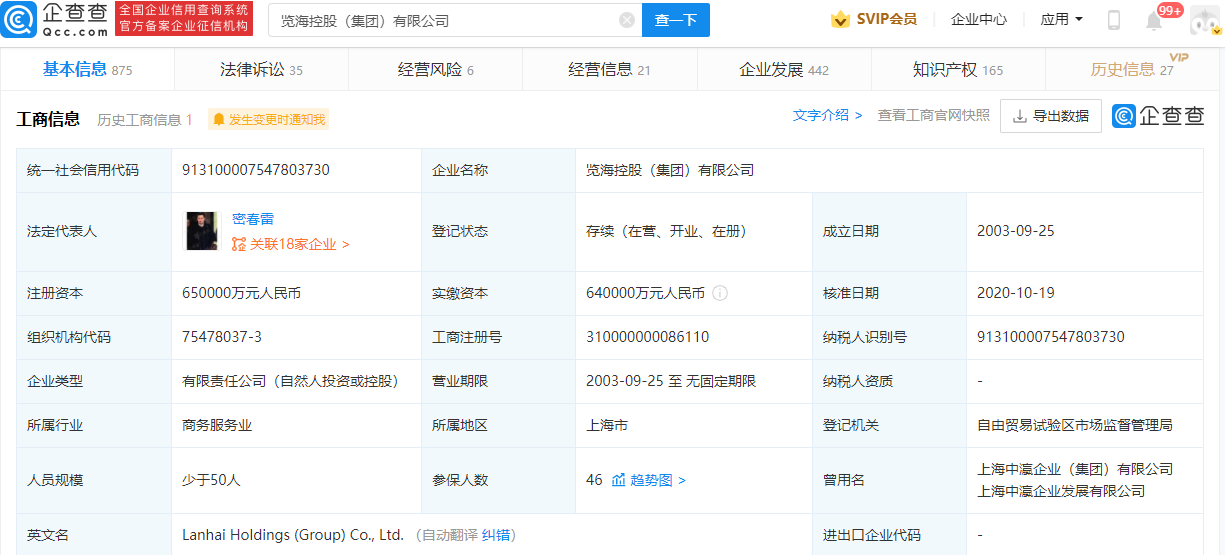Select 上海市 region value

click(x=607, y=425)
